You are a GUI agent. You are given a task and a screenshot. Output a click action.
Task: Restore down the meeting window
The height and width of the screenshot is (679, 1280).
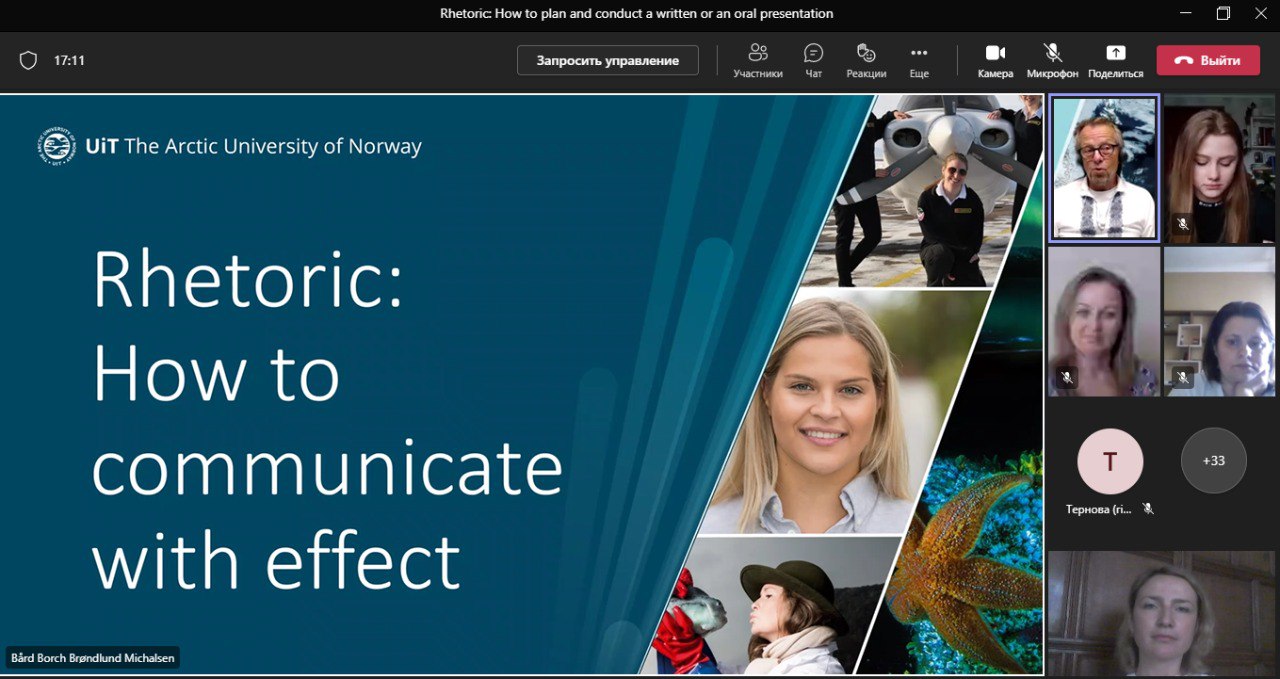[1223, 14]
